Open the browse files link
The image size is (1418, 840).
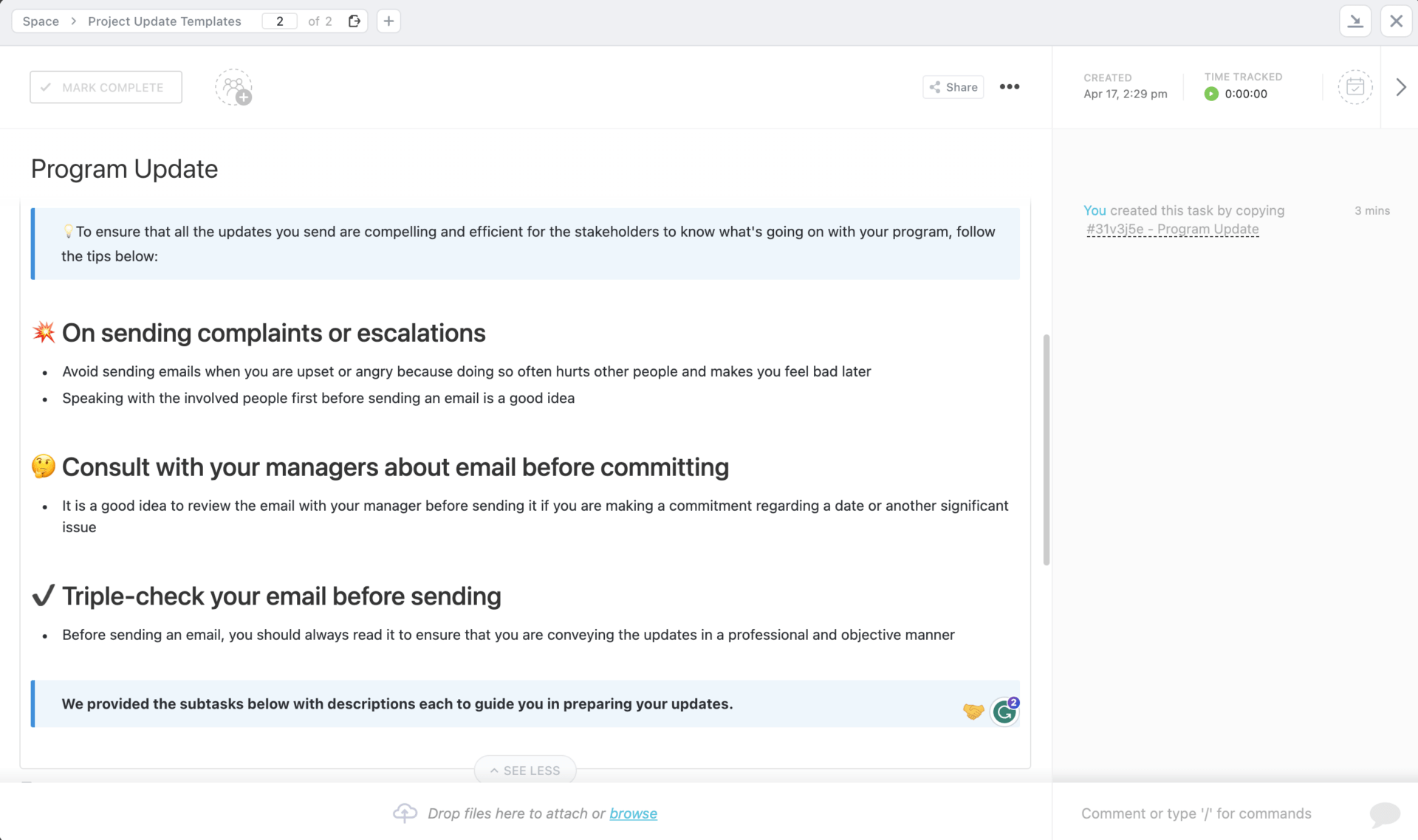pos(633,813)
